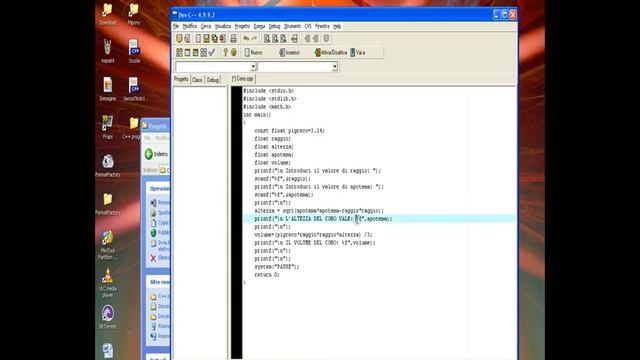
Task: Click the Nuovo toolbar button
Action: pos(253,53)
